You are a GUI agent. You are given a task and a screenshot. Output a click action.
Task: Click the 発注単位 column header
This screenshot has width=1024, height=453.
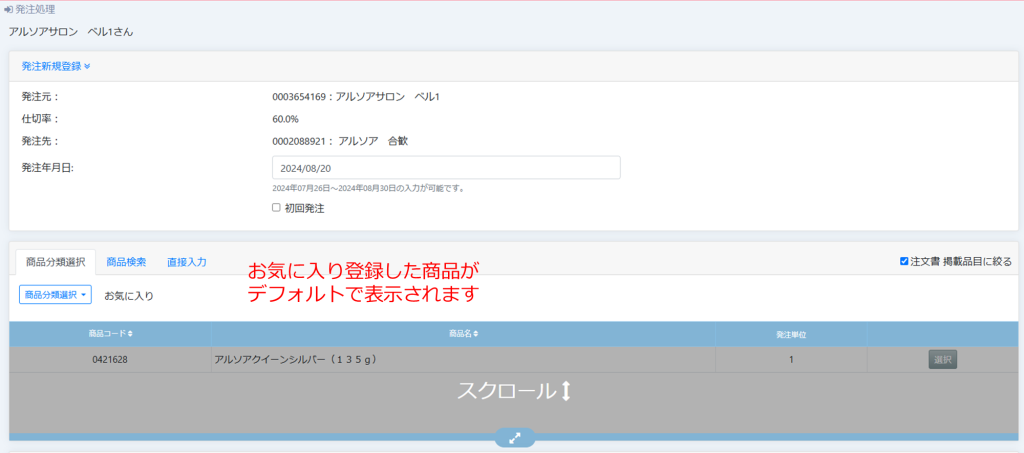click(x=791, y=333)
